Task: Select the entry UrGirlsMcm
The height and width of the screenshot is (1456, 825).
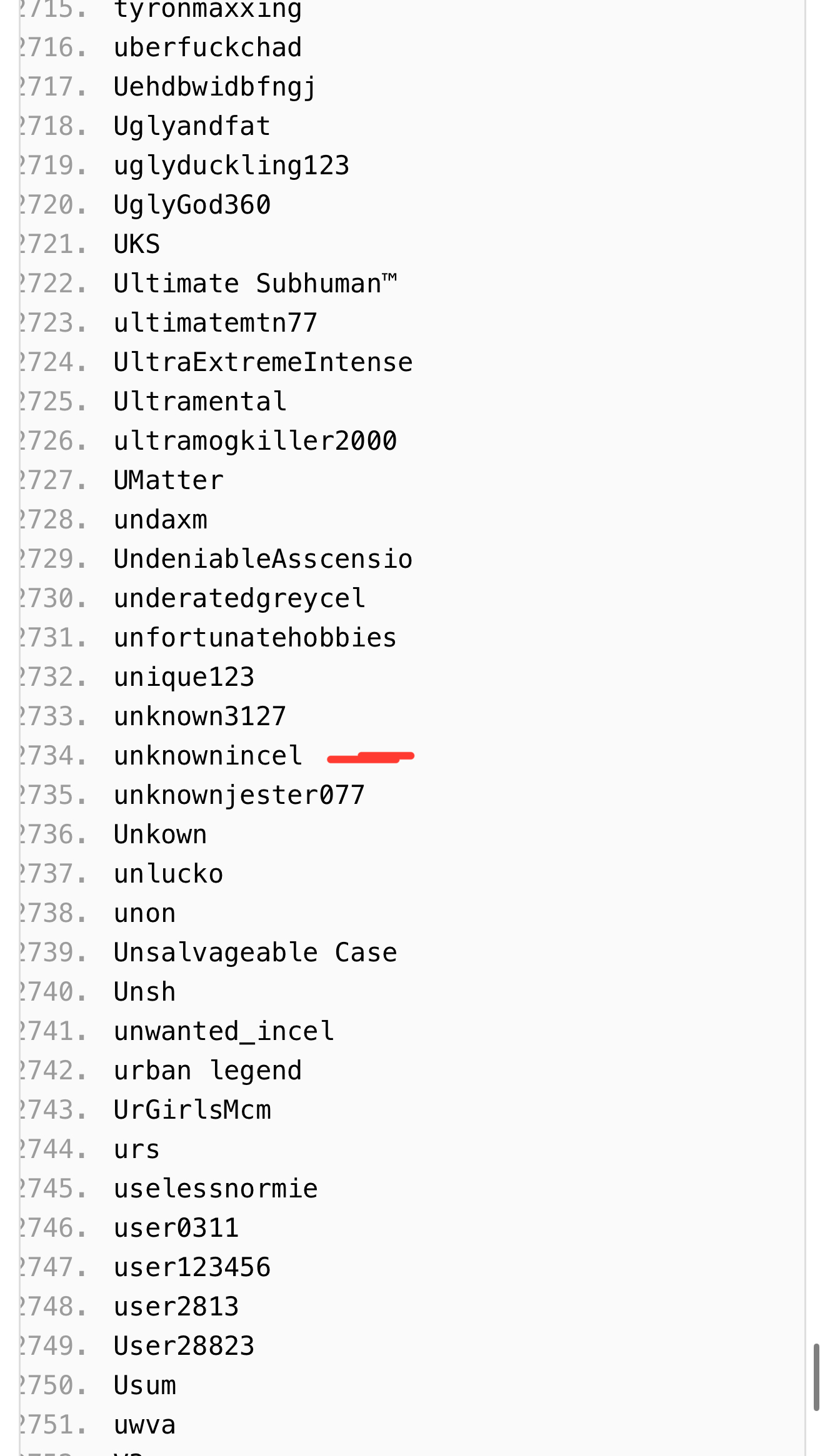Action: [192, 1110]
